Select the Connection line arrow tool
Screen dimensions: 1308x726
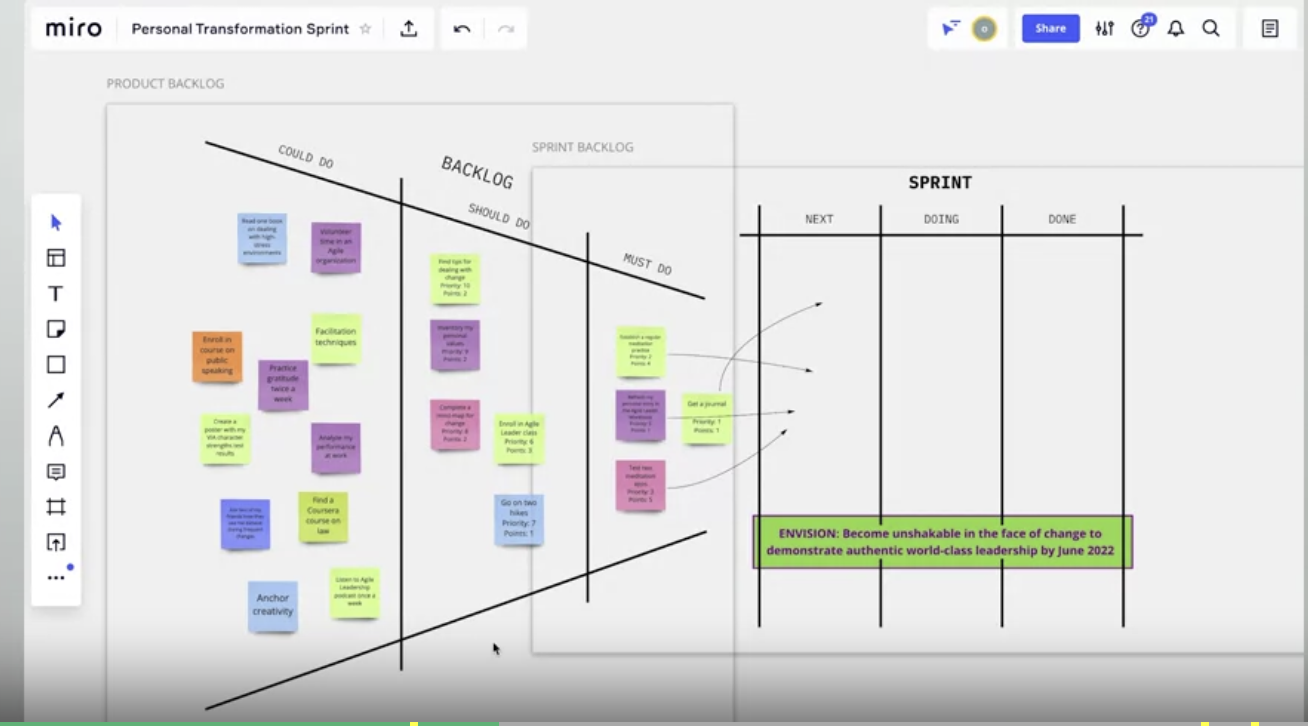pyautogui.click(x=56, y=400)
